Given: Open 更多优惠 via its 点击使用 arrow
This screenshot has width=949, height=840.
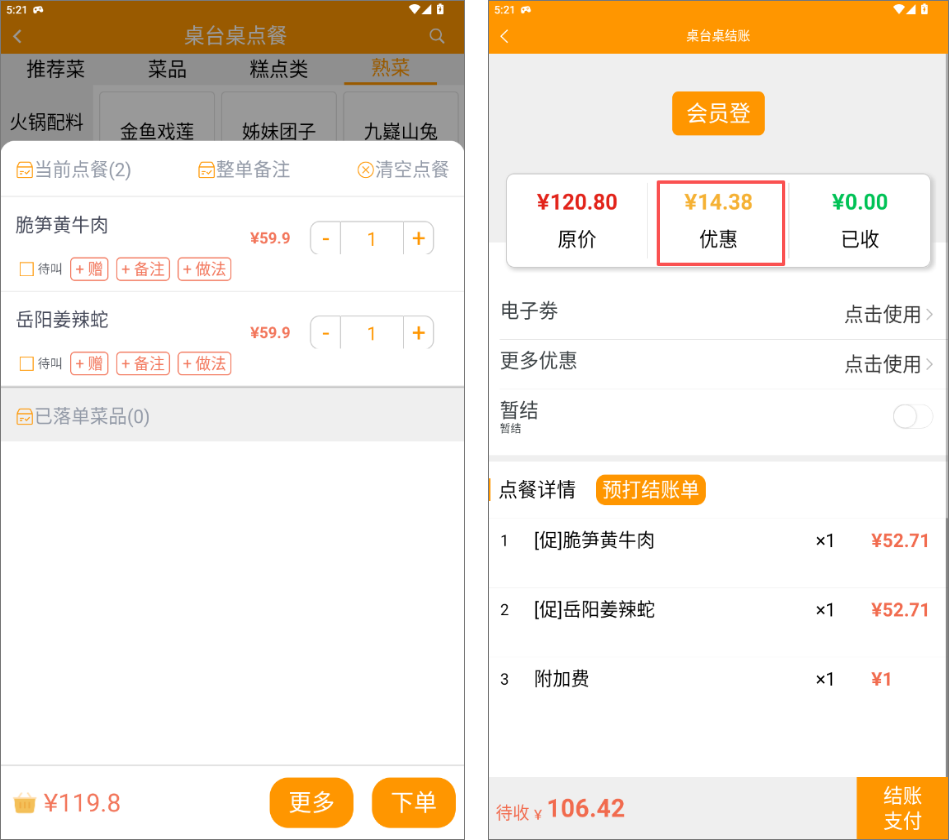Looking at the screenshot, I should (x=888, y=364).
